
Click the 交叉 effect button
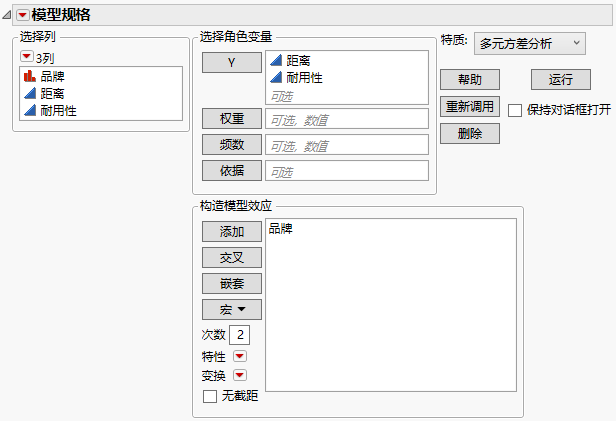pos(232,257)
